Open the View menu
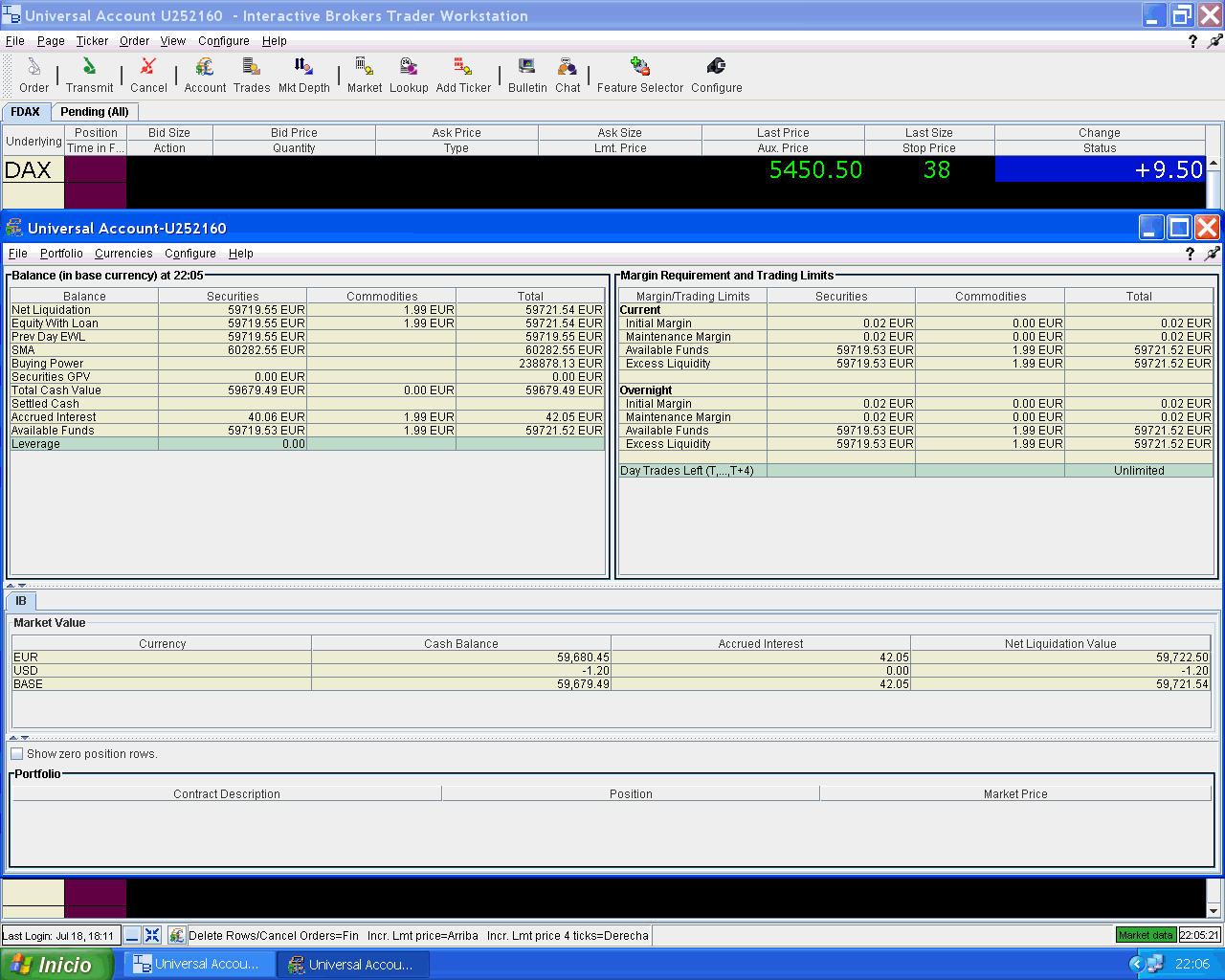The height and width of the screenshot is (980, 1225). point(173,41)
